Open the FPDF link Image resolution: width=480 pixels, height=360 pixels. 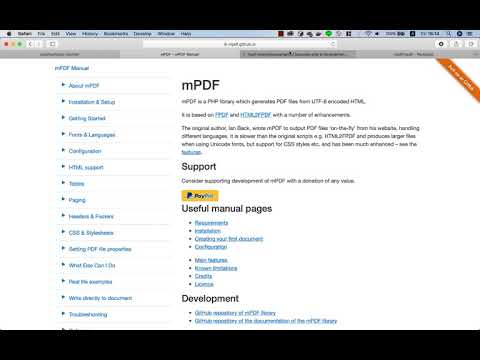click(222, 115)
